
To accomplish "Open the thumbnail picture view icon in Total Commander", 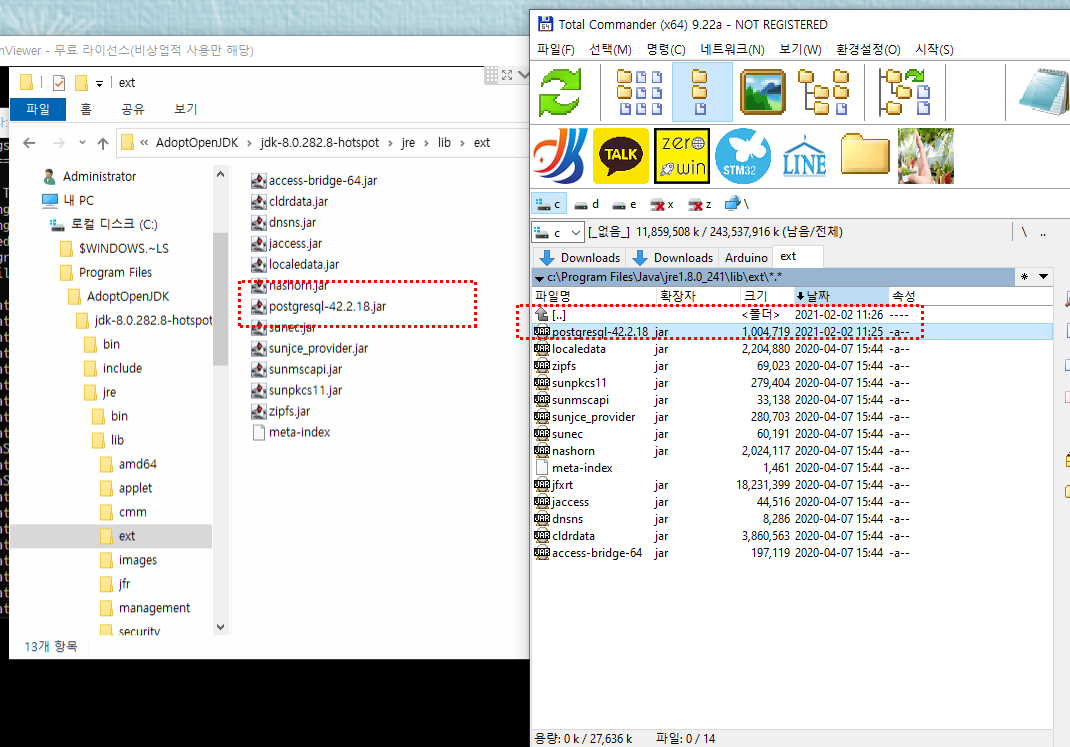I will 763,92.
